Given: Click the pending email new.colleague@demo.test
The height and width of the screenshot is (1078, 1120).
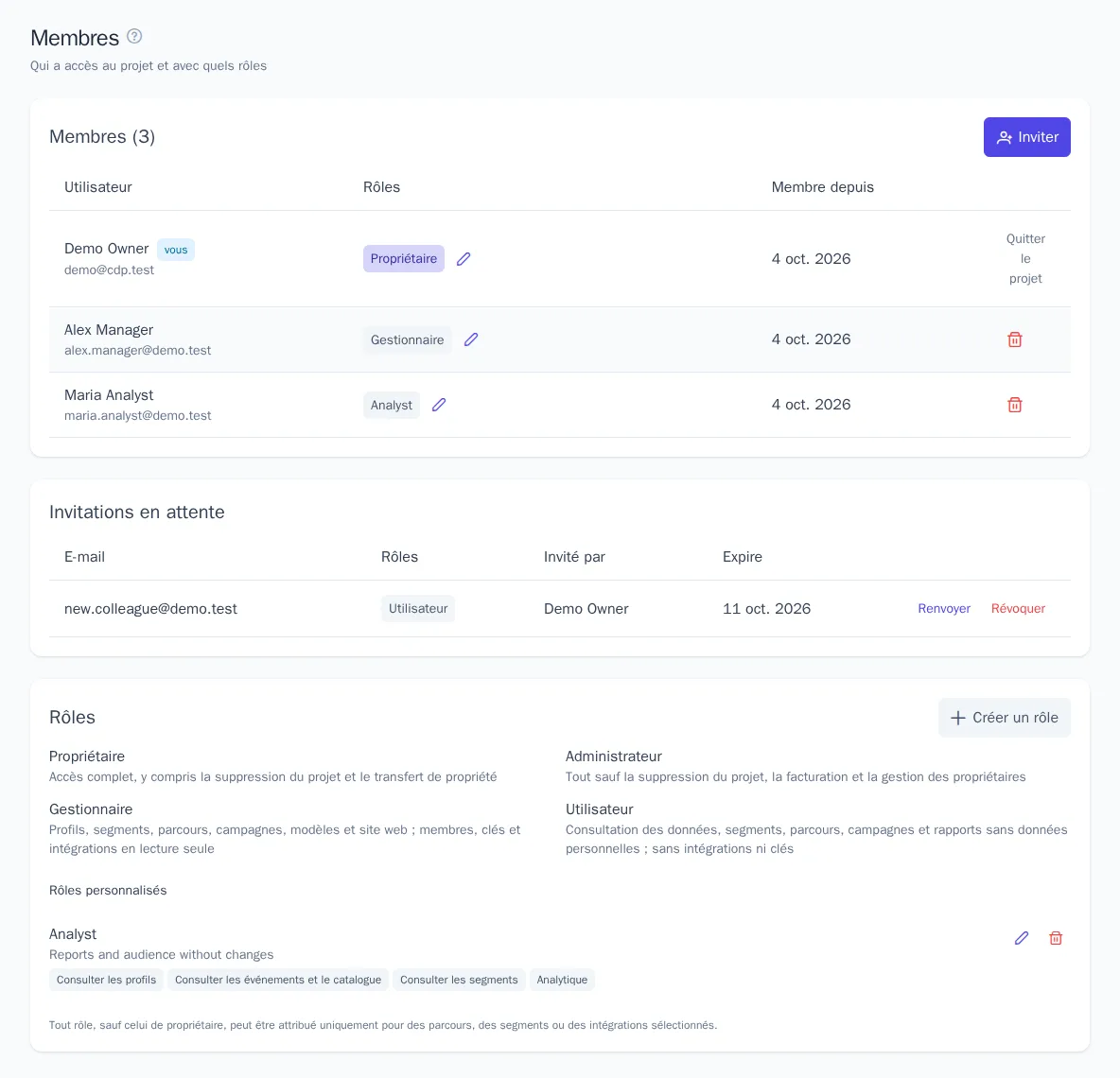Looking at the screenshot, I should click(x=150, y=609).
